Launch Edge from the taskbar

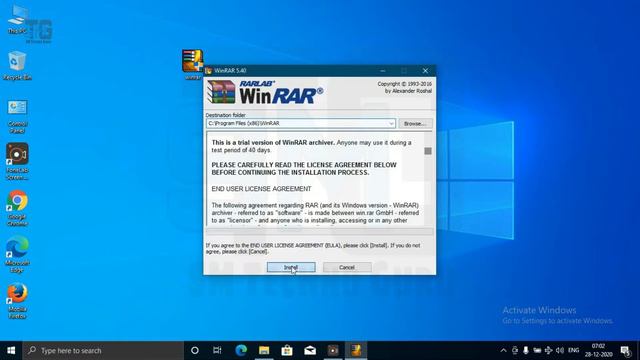point(241,351)
